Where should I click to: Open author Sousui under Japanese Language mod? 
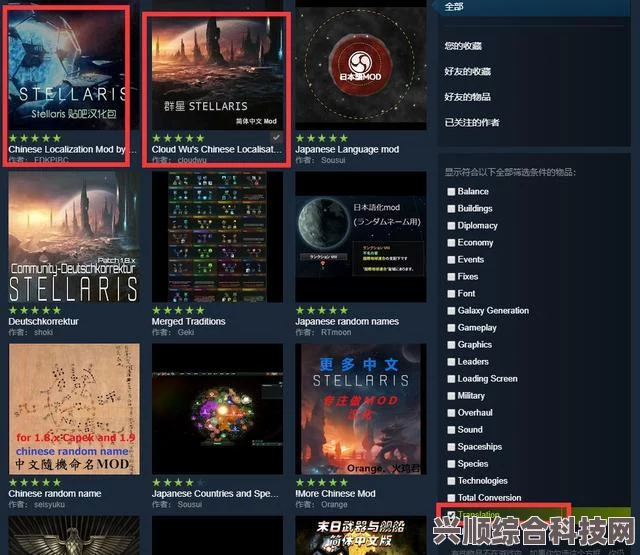(333, 160)
